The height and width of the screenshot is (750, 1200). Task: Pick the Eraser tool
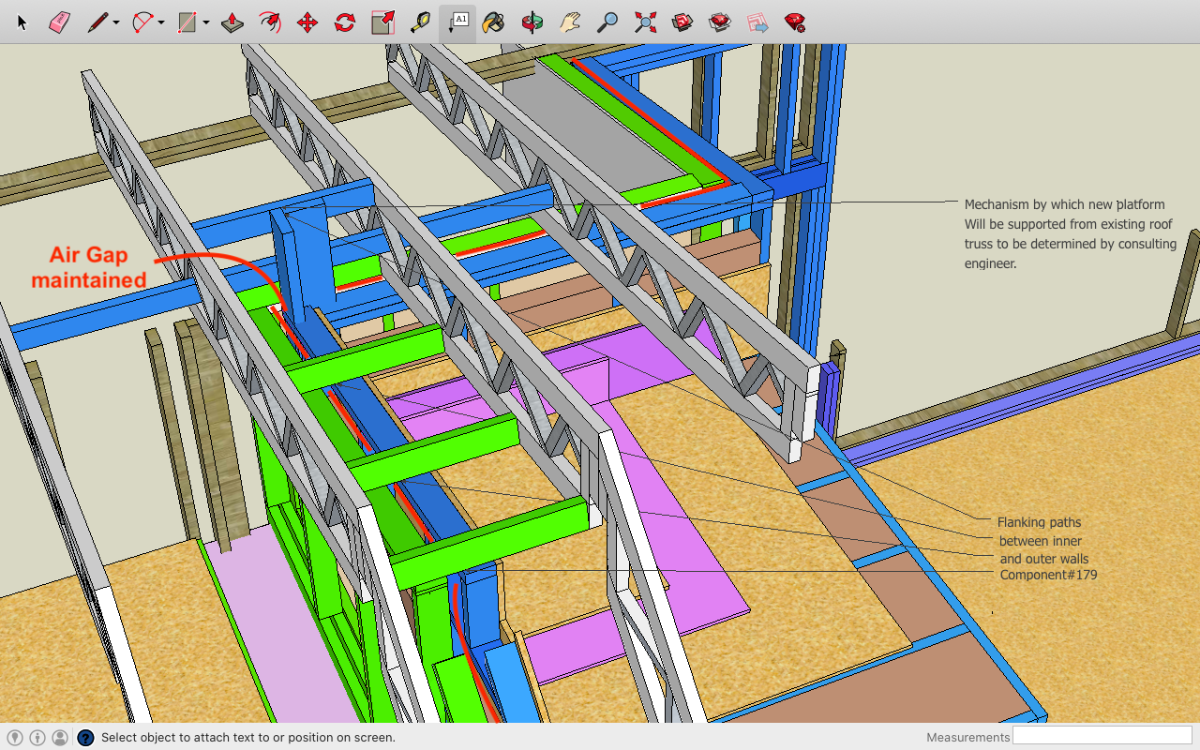click(59, 21)
